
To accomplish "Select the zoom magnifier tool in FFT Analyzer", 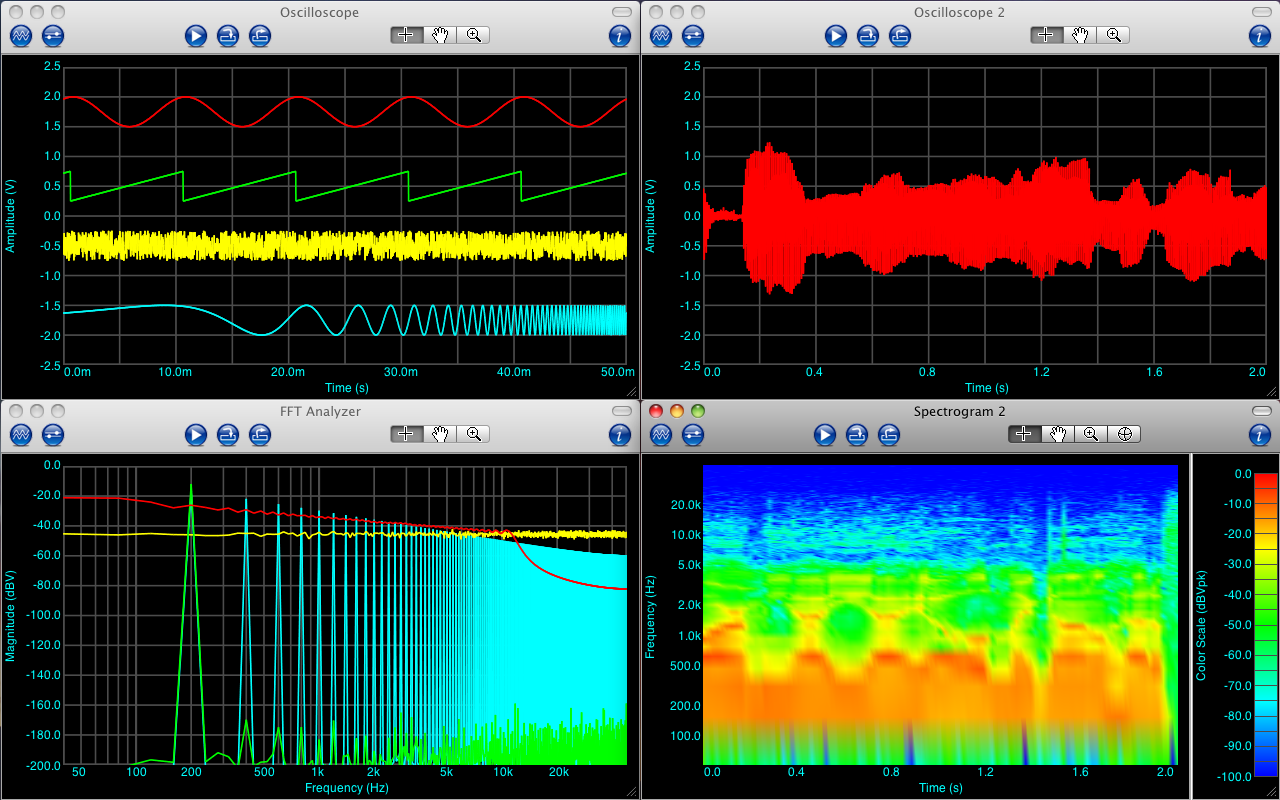I will 473,434.
